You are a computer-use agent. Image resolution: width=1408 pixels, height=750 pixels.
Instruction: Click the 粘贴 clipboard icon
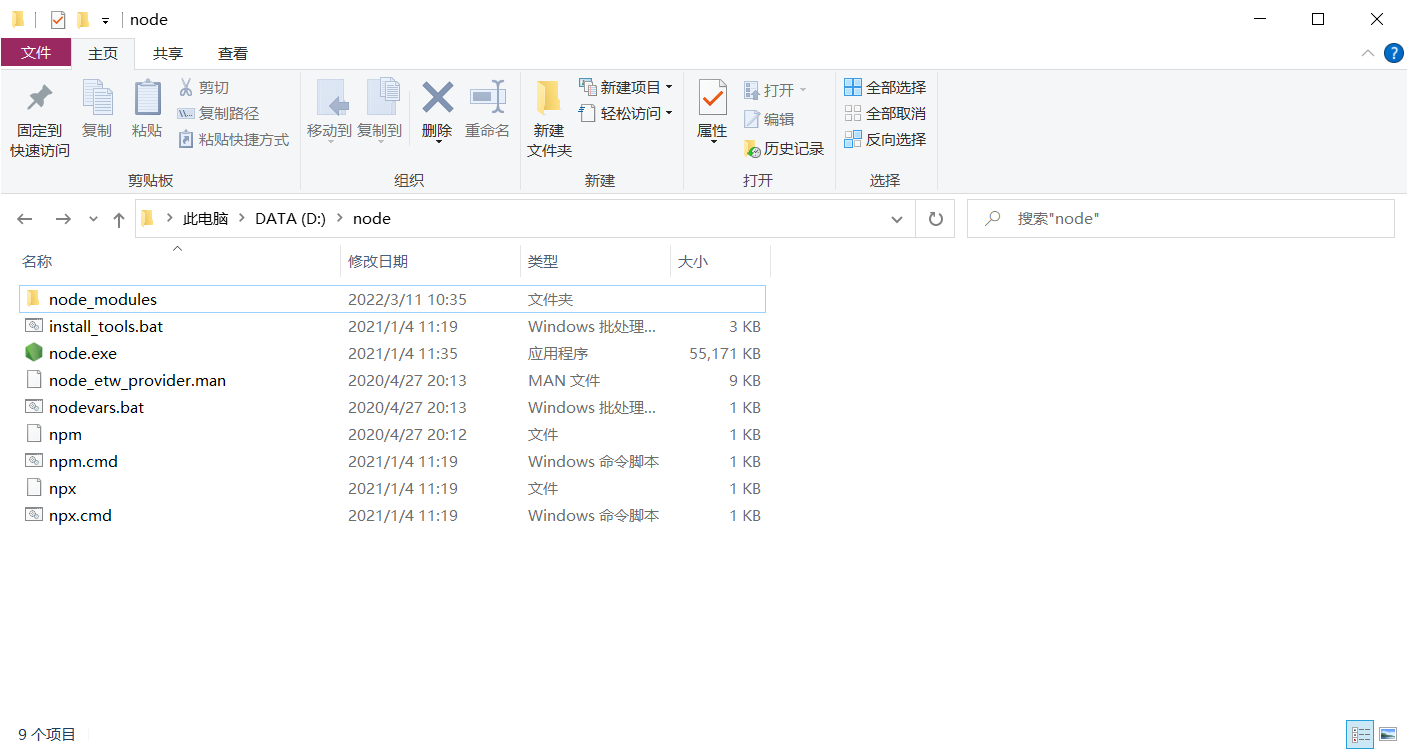click(147, 98)
